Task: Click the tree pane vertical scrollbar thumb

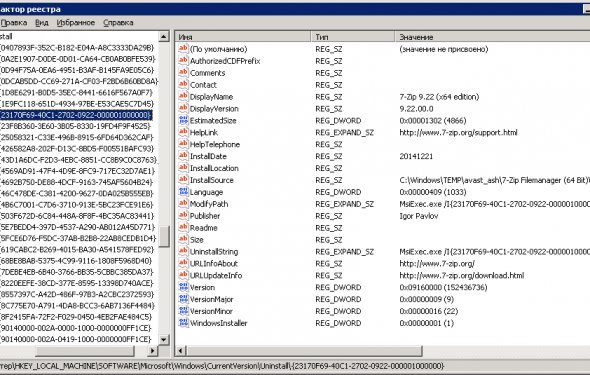Action: (x=164, y=236)
